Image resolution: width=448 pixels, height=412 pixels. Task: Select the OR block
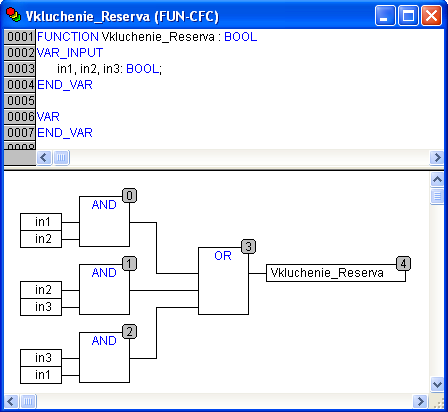(x=223, y=281)
